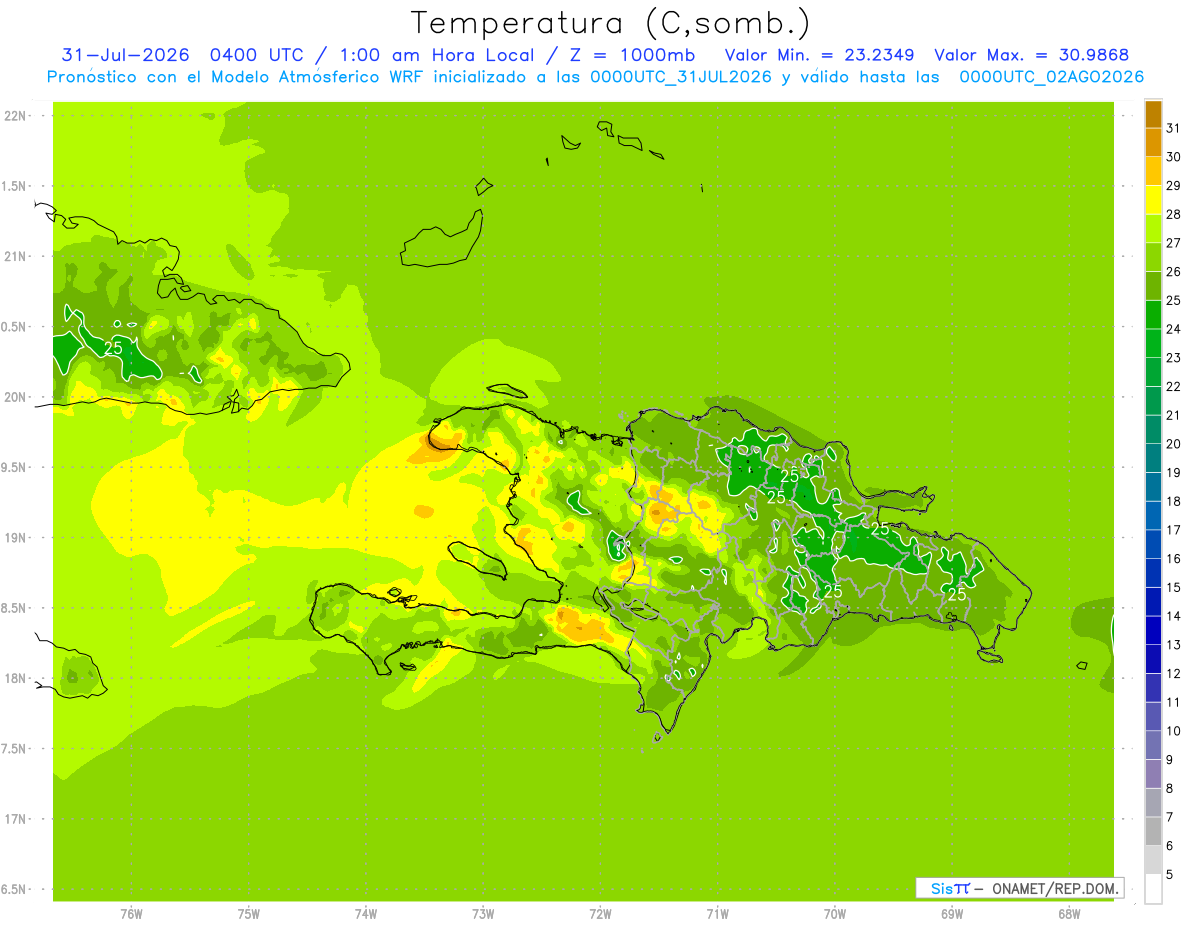Click the "21N" latitude label
Image resolution: width=1200 pixels, height=927 pixels.
(x=15, y=256)
